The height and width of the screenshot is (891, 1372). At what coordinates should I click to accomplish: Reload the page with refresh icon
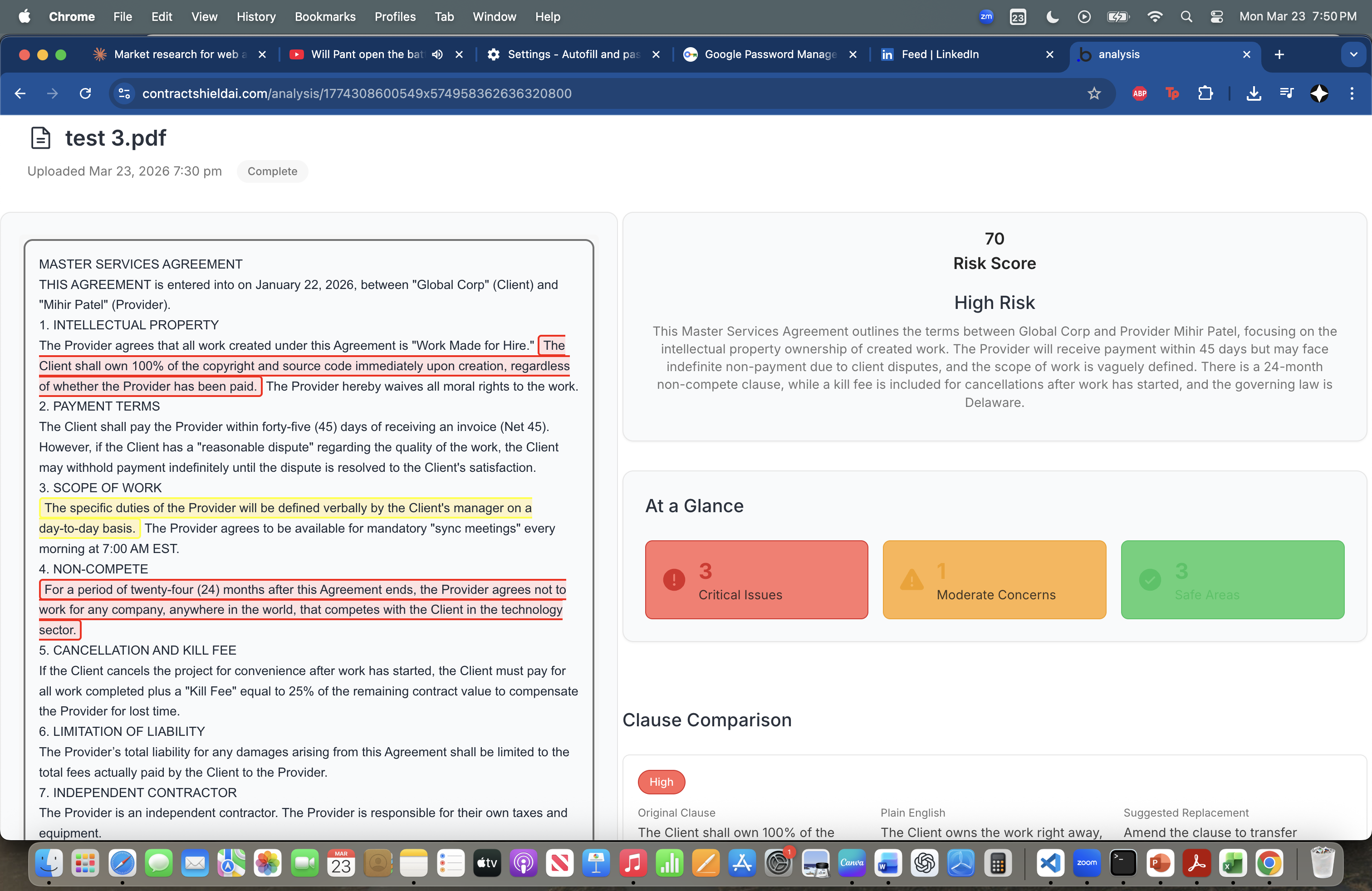click(85, 93)
